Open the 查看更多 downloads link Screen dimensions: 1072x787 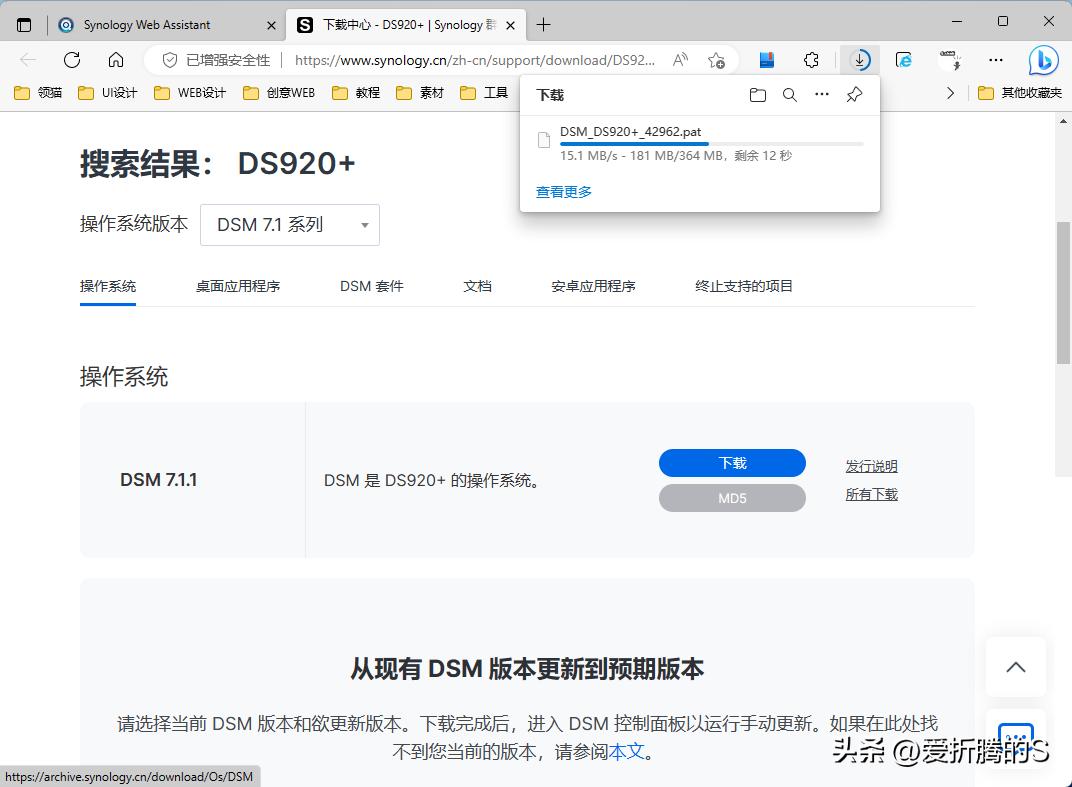point(562,192)
